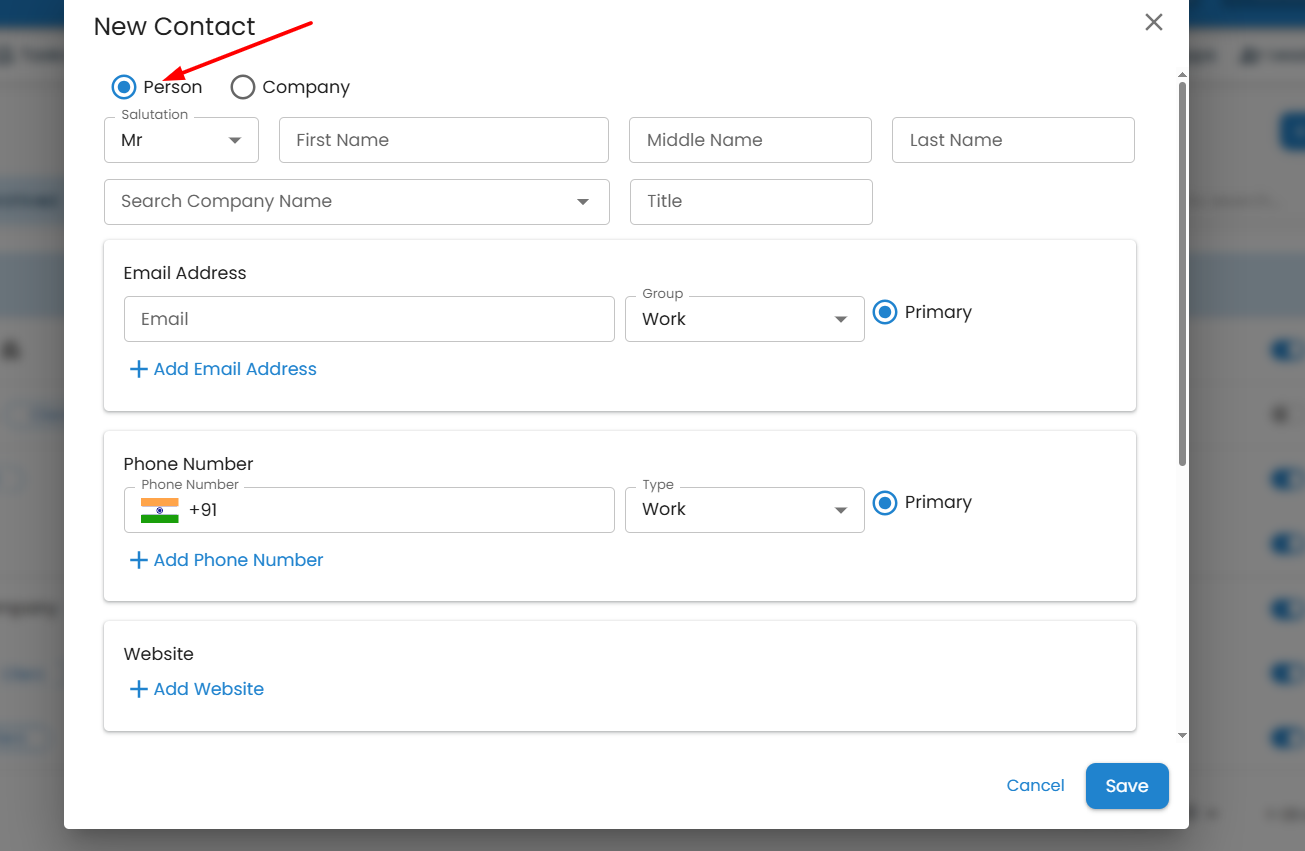Screen dimensions: 1305x851
Task: Click the scroll down arrow in dialog
Action: [x=1182, y=735]
